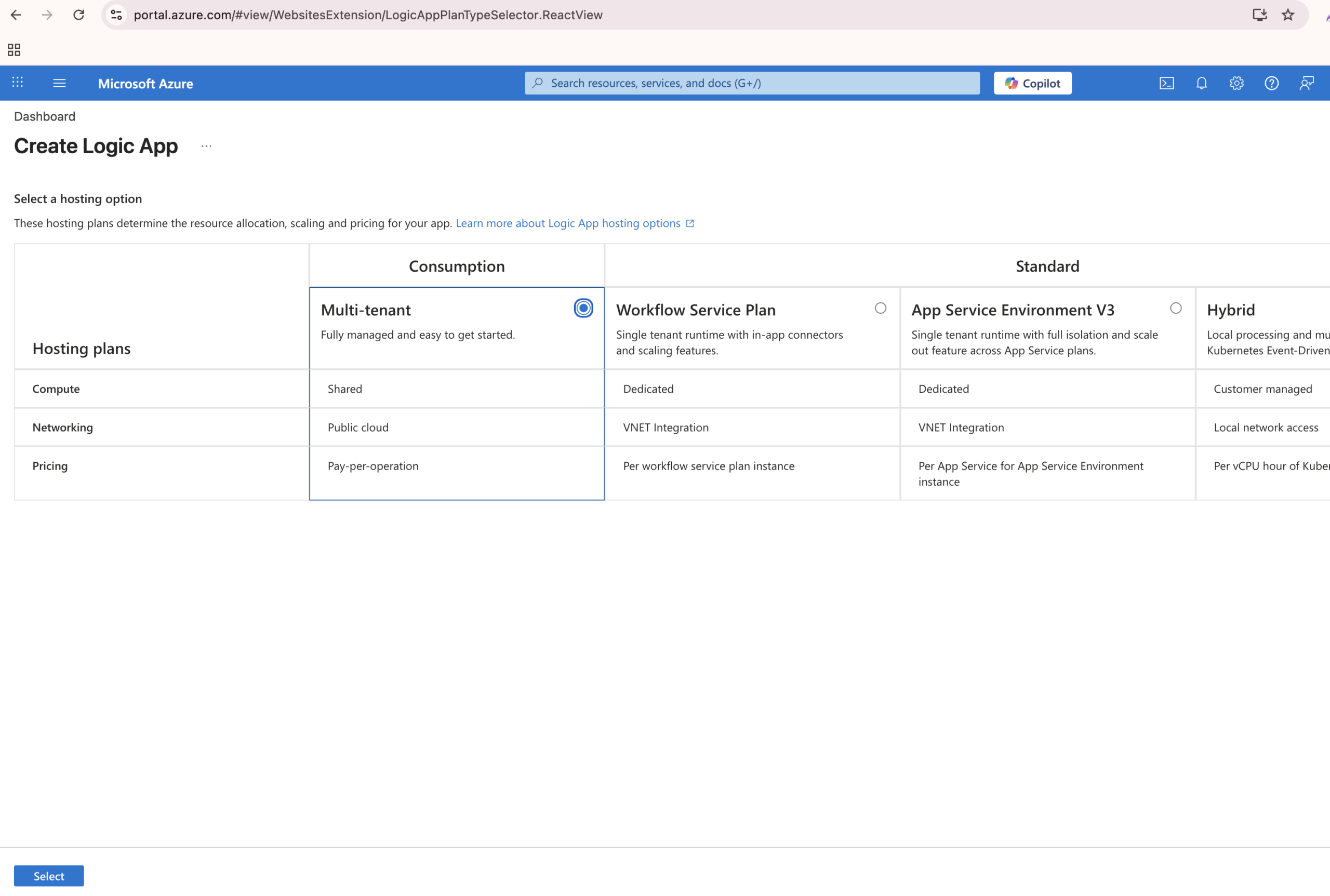Viewport: 1330px width, 896px height.
Task: Select Workflow Service Plan radio button
Action: click(x=880, y=309)
